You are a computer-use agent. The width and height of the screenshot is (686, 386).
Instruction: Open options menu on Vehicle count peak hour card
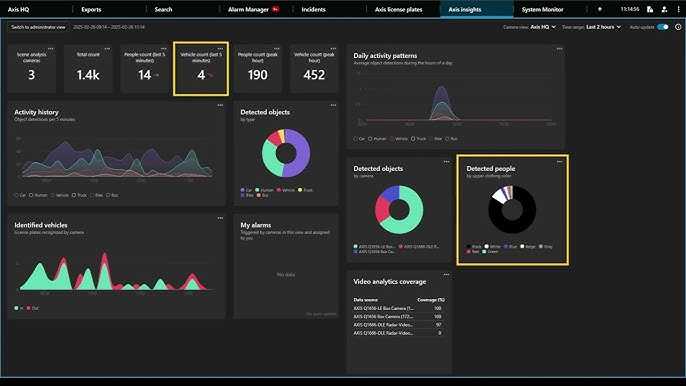(x=333, y=49)
